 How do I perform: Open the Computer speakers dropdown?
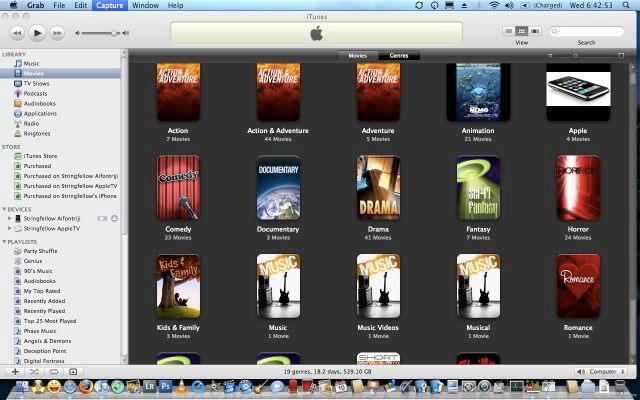click(606, 371)
